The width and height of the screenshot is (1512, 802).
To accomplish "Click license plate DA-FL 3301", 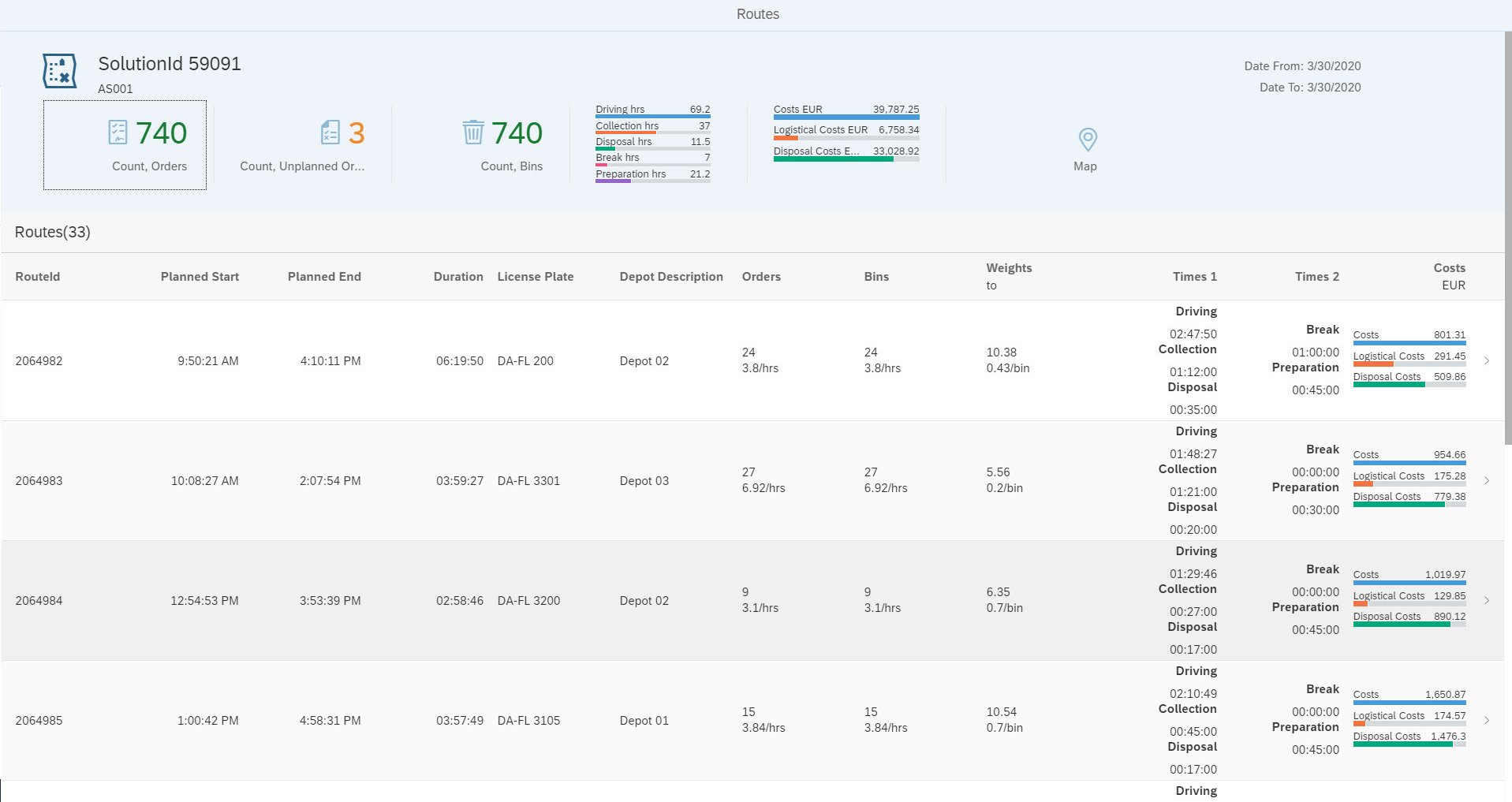I will [x=528, y=481].
